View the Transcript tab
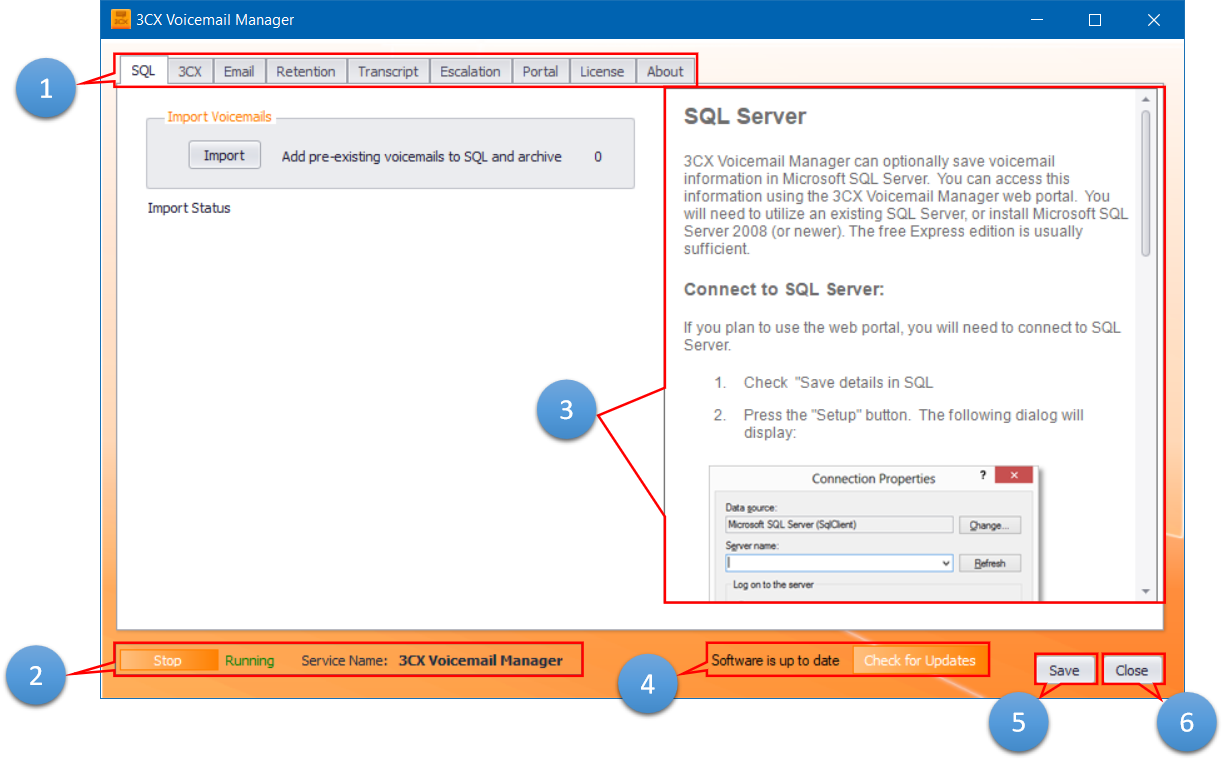 click(388, 70)
